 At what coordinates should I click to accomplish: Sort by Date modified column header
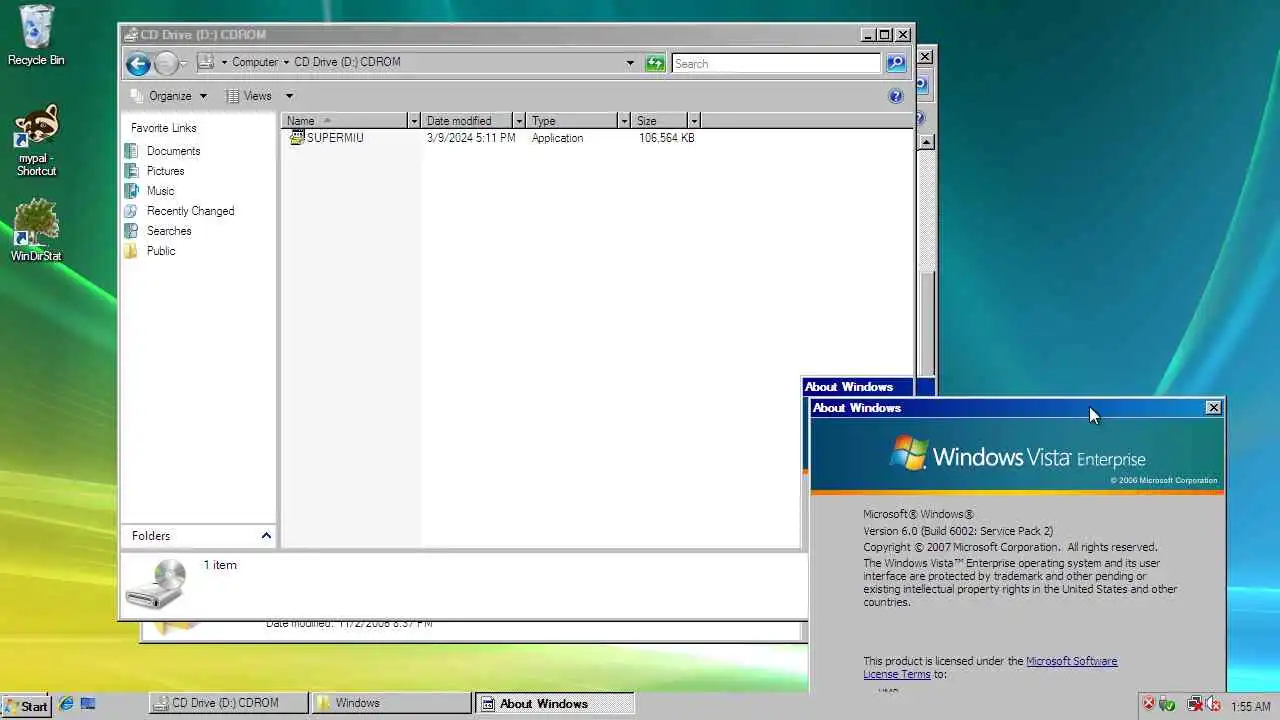[467, 121]
